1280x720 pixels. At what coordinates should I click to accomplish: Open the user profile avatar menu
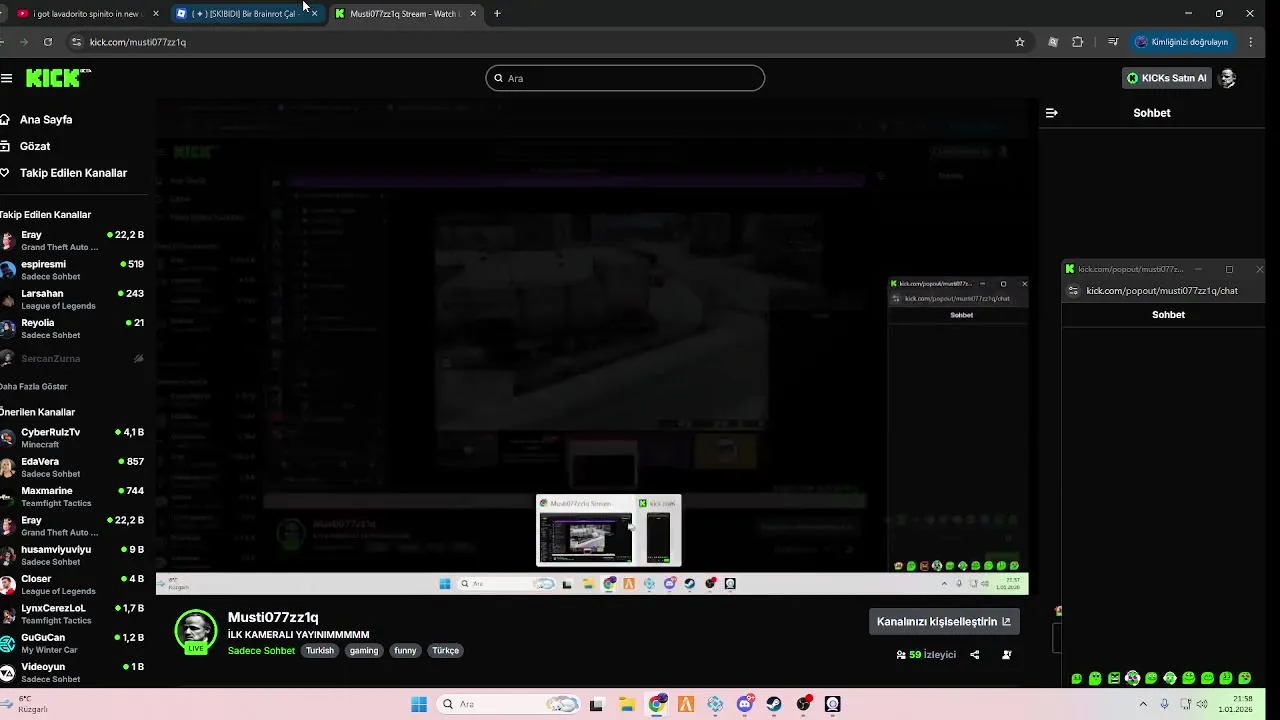(x=1228, y=78)
